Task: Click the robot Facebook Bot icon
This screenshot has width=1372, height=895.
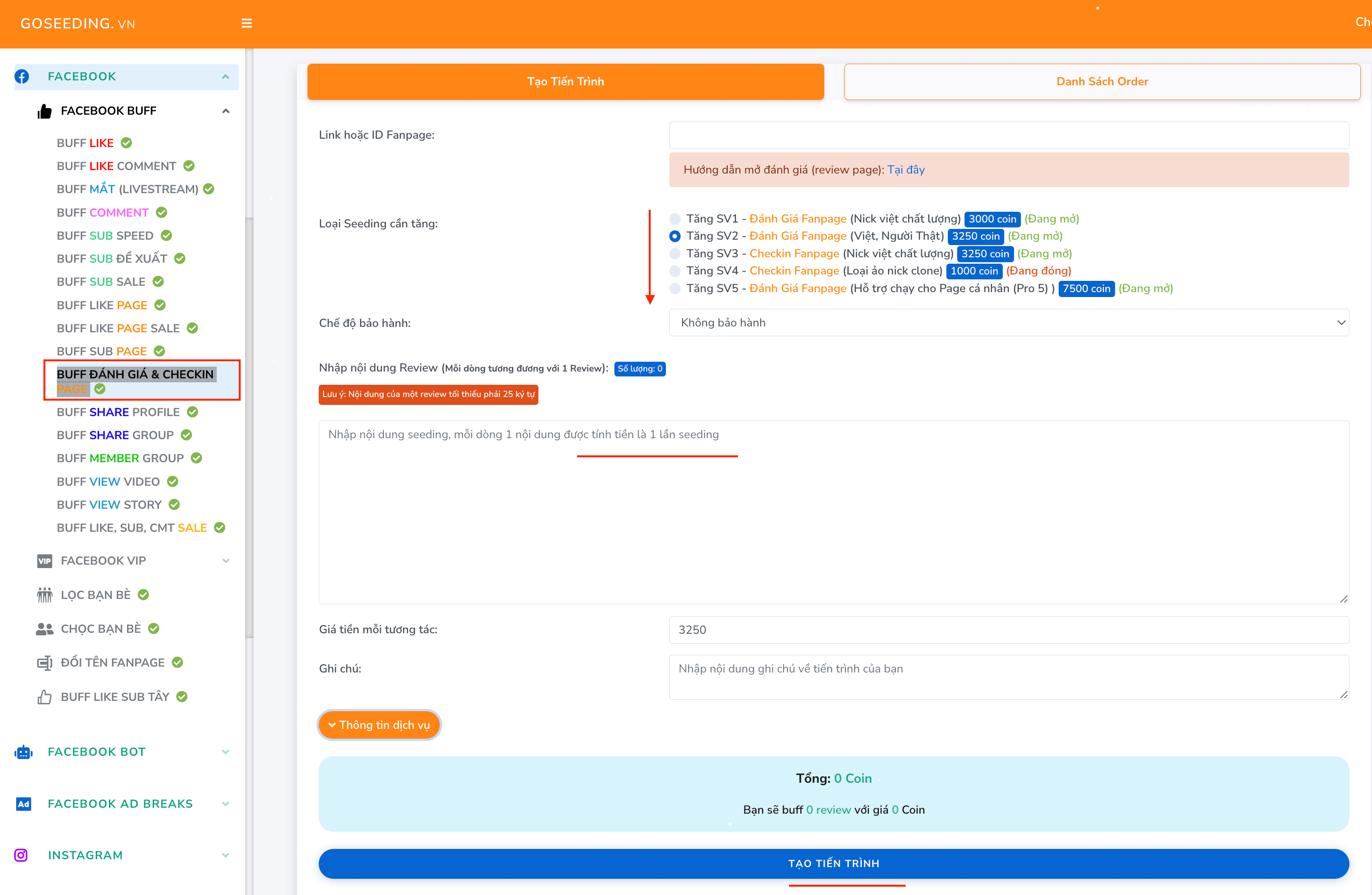Action: (x=23, y=752)
